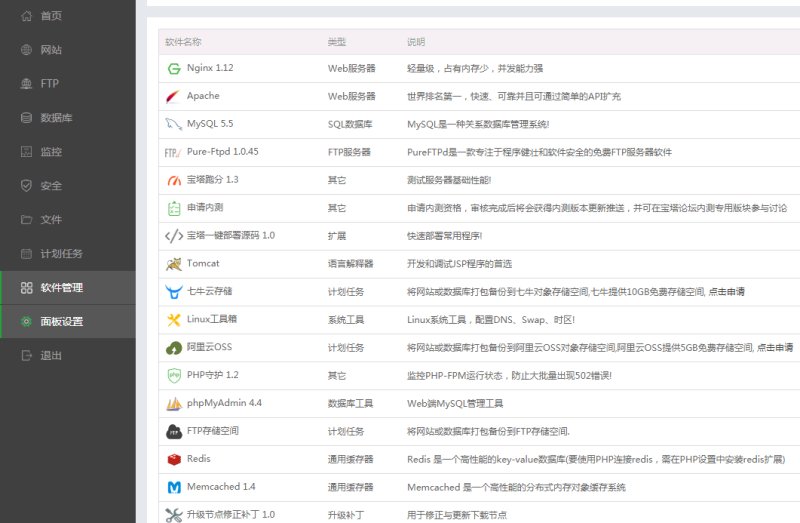Click the 宝塔跑分 1.3 name
The width and height of the screenshot is (800, 523).
click(213, 180)
